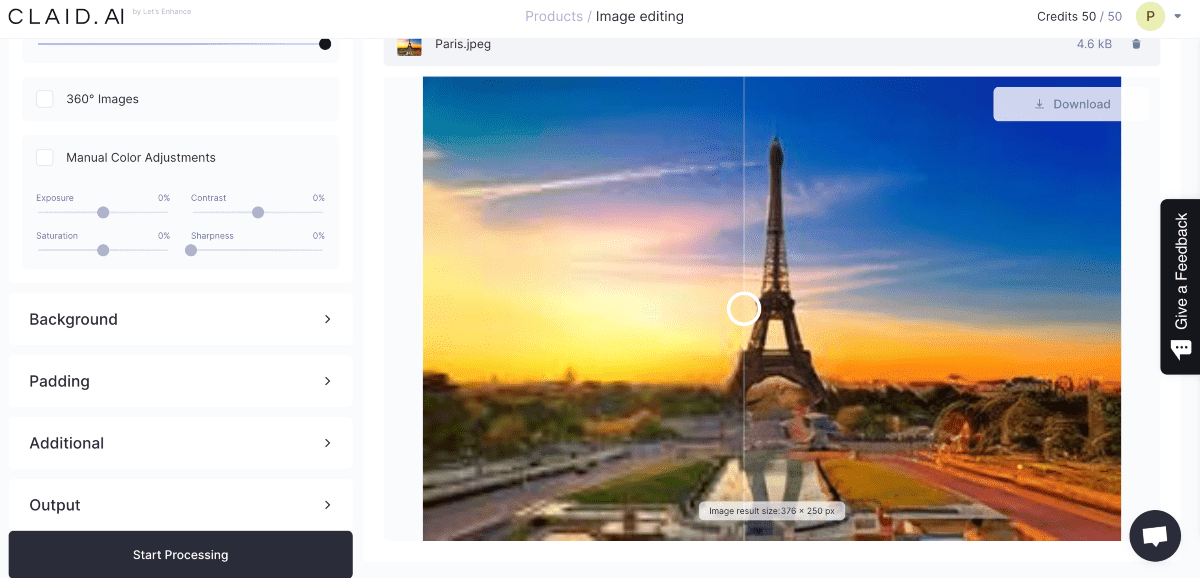Click the Credits 50 / 50 indicator
This screenshot has height=578, width=1200.
point(1079,16)
